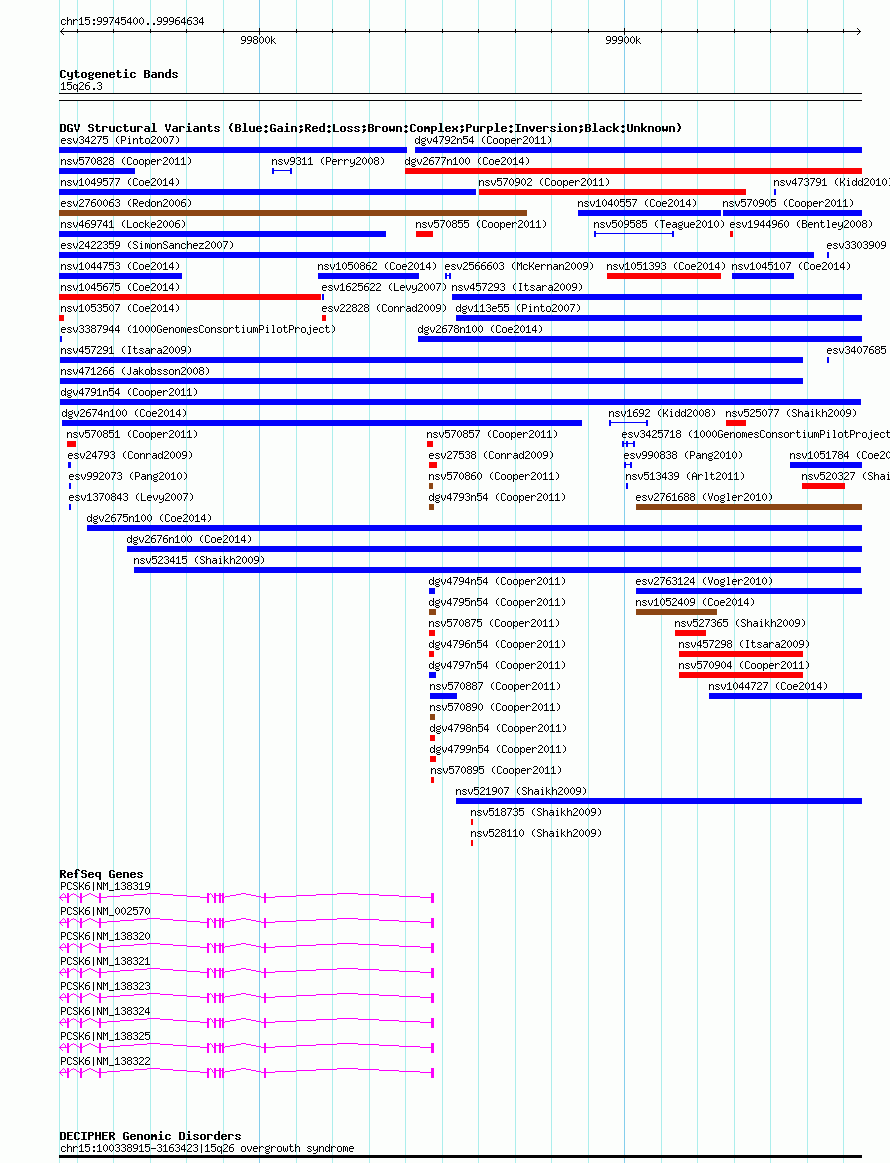Click the esv2761688 (Vogler2010) label
Screen dimensions: 890x1163
(704, 497)
